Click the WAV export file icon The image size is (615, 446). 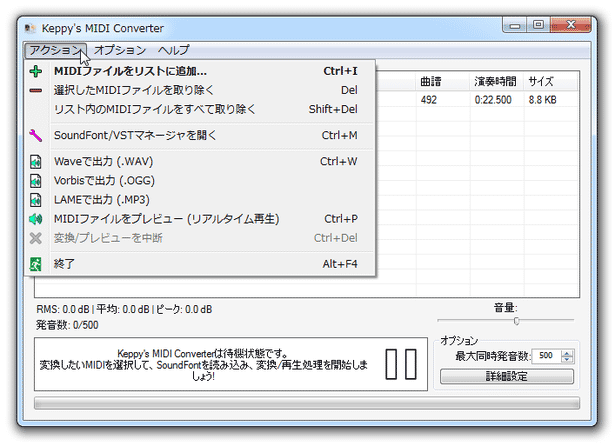(36, 162)
